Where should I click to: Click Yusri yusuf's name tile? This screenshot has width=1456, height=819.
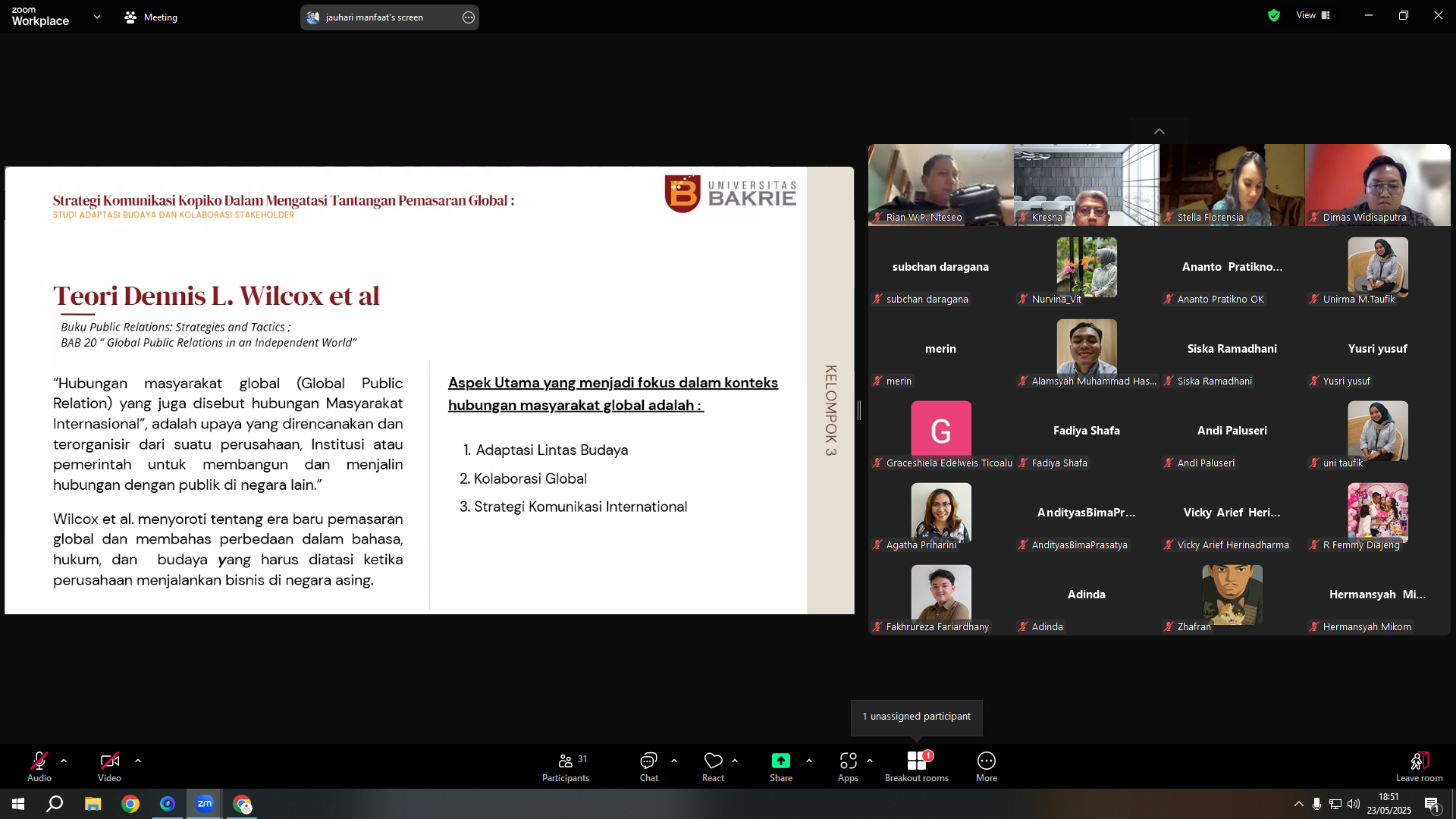pos(1377,349)
